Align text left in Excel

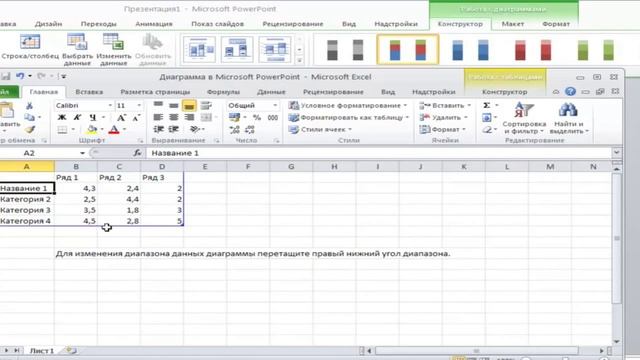click(x=158, y=118)
